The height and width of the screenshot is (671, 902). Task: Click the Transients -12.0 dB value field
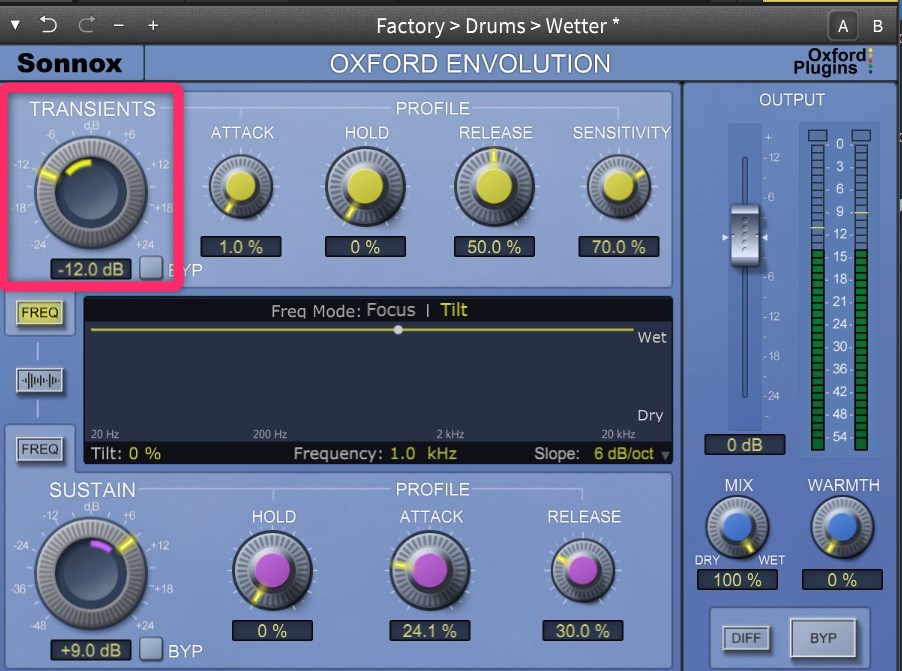click(x=91, y=269)
